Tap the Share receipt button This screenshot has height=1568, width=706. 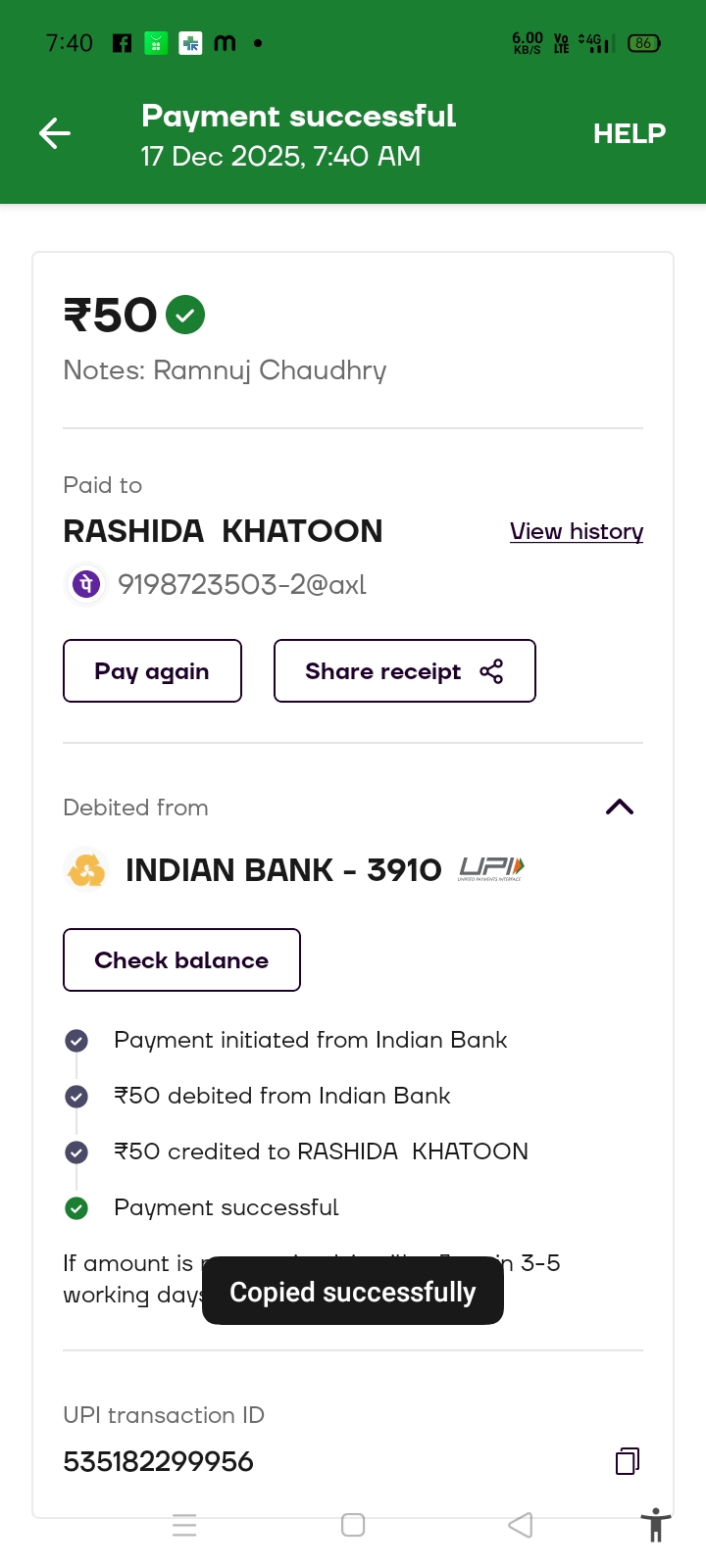pos(404,671)
